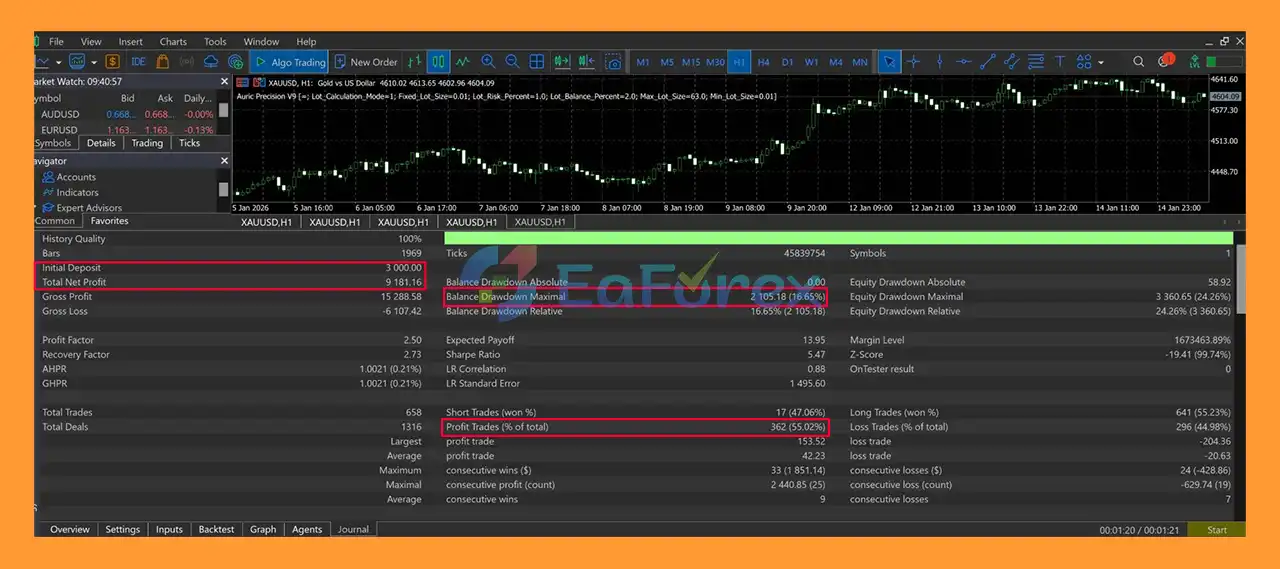
Task: Switch timeframe to H4
Action: [x=763, y=62]
